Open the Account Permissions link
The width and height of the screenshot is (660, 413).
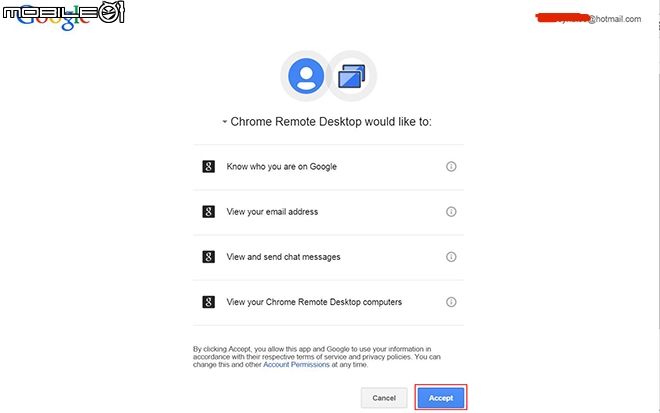[x=296, y=365]
